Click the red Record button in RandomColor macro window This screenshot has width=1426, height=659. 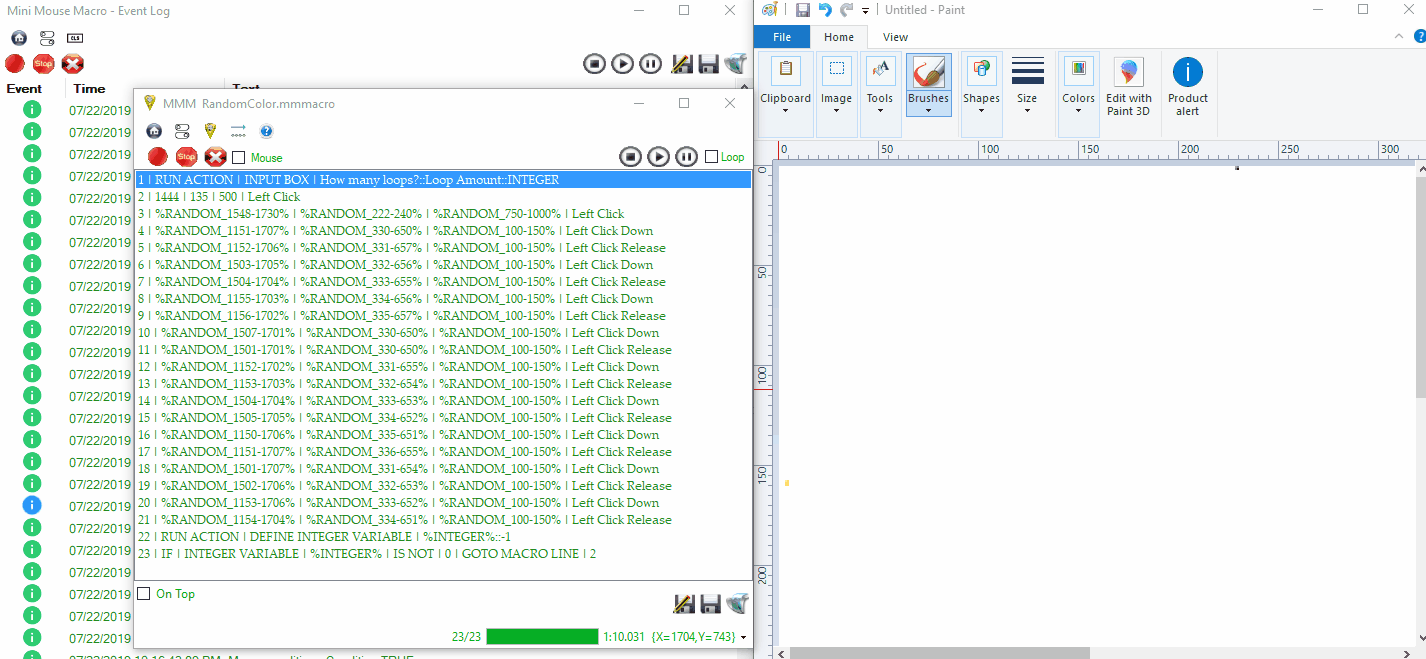[157, 156]
